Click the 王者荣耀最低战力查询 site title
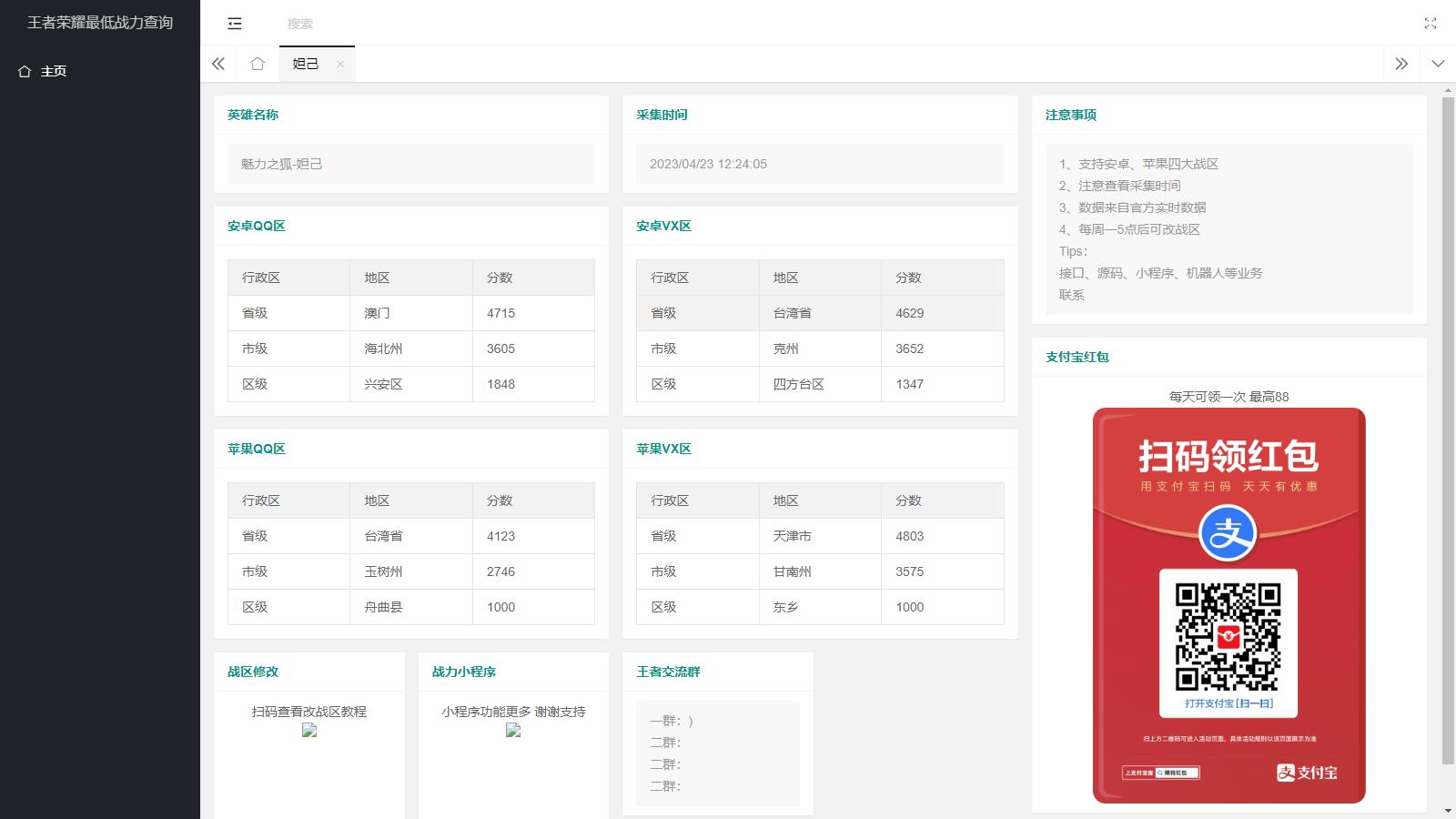This screenshot has width=1456, height=819. click(x=100, y=23)
